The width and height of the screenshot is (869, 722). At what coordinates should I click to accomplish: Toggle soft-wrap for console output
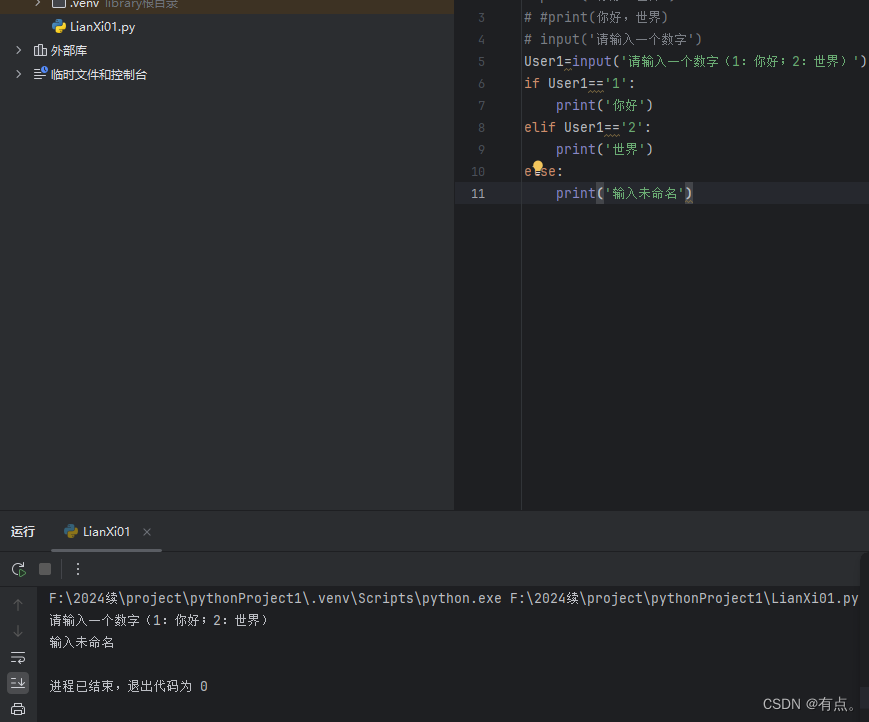point(17,657)
